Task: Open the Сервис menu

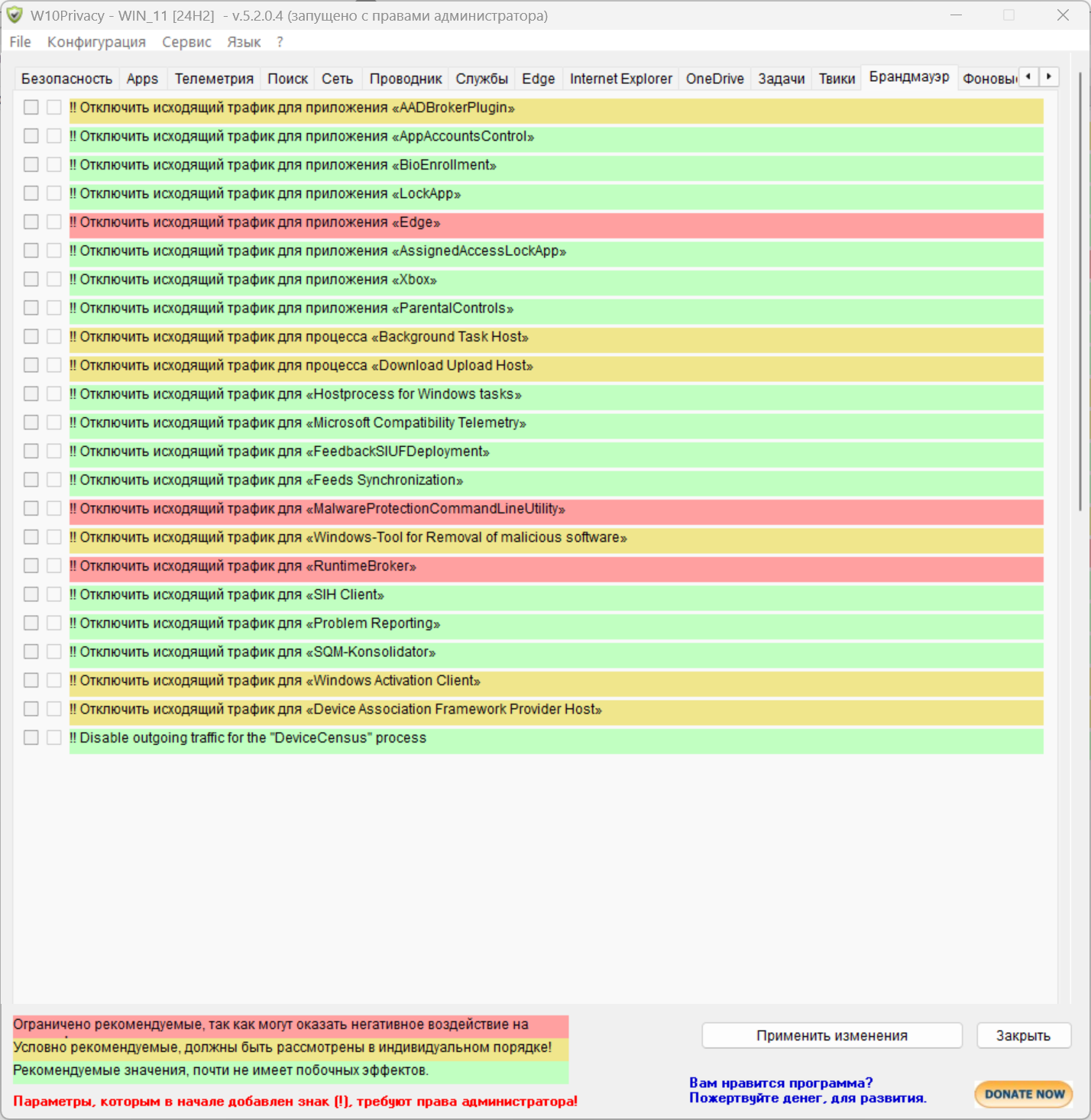Action: click(186, 42)
